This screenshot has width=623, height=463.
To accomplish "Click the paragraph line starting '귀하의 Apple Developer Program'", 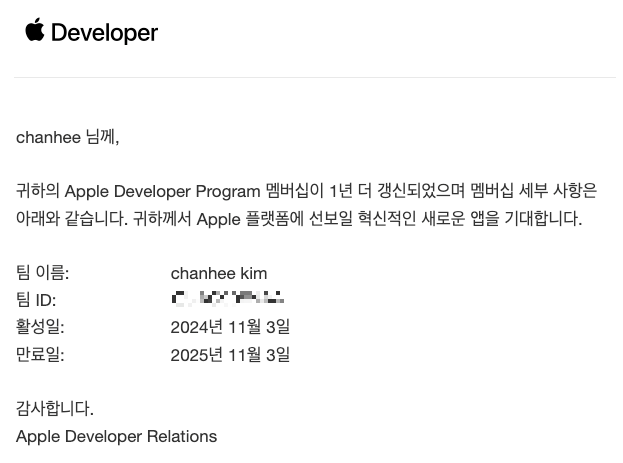I will click(306, 191).
